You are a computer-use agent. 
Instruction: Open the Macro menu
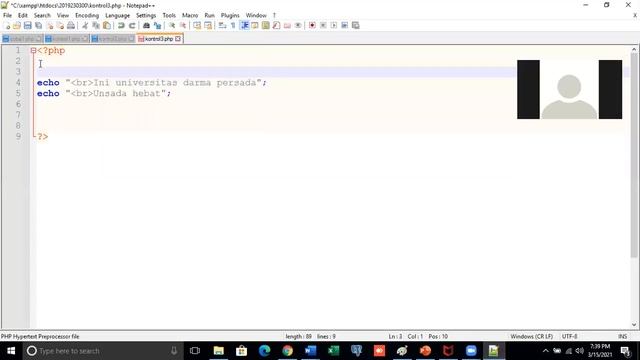tap(190, 15)
